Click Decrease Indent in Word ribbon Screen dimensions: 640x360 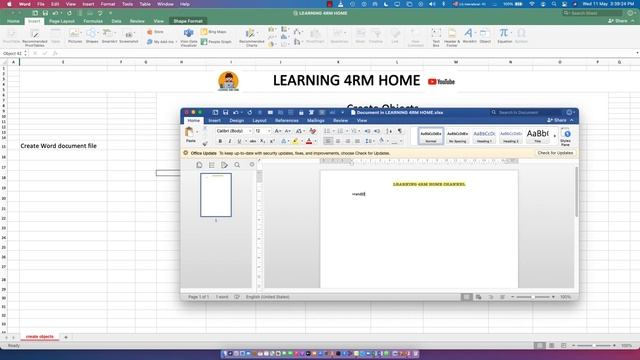click(x=367, y=131)
